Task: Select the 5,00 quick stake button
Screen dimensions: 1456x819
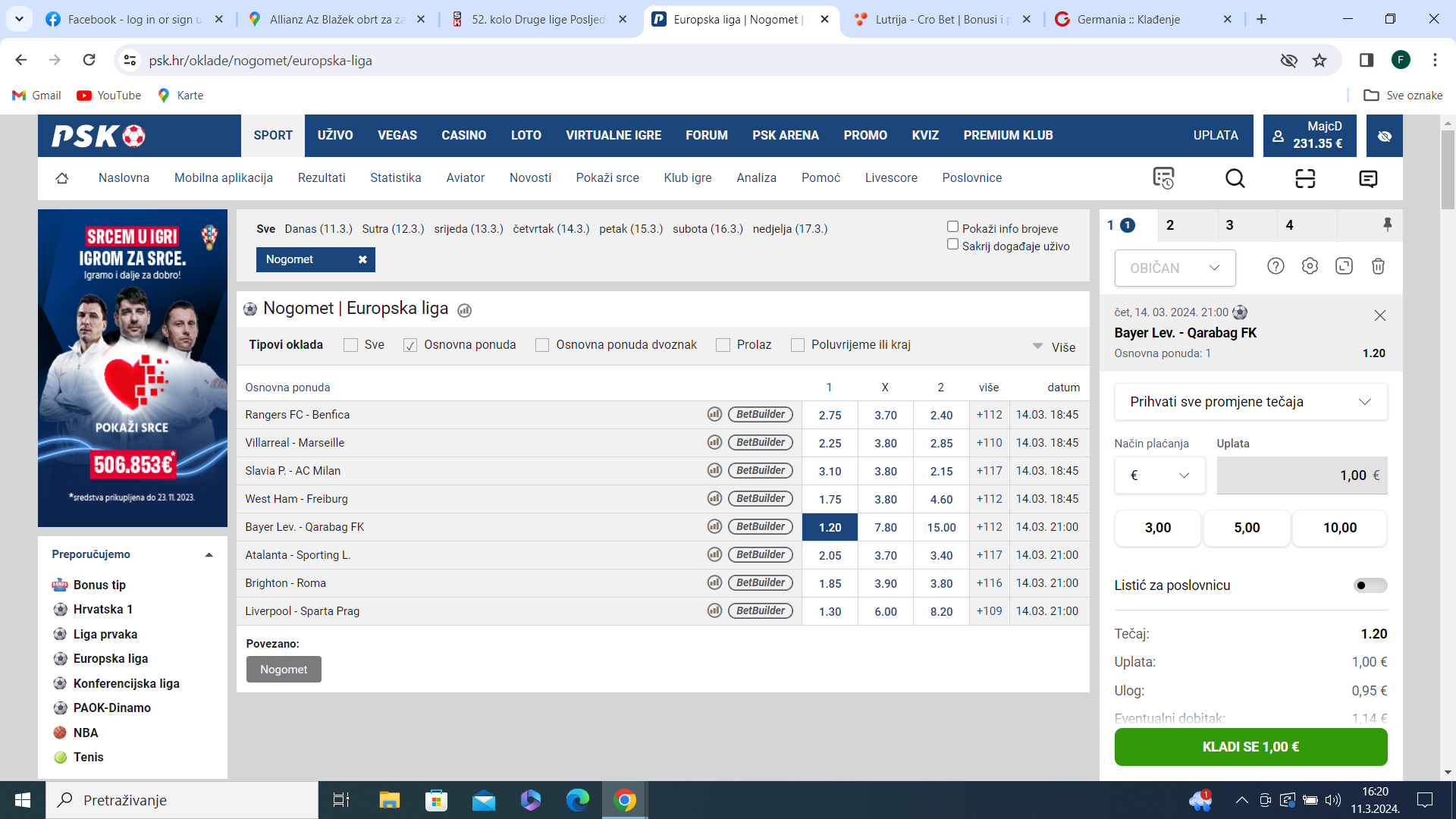Action: tap(1247, 528)
